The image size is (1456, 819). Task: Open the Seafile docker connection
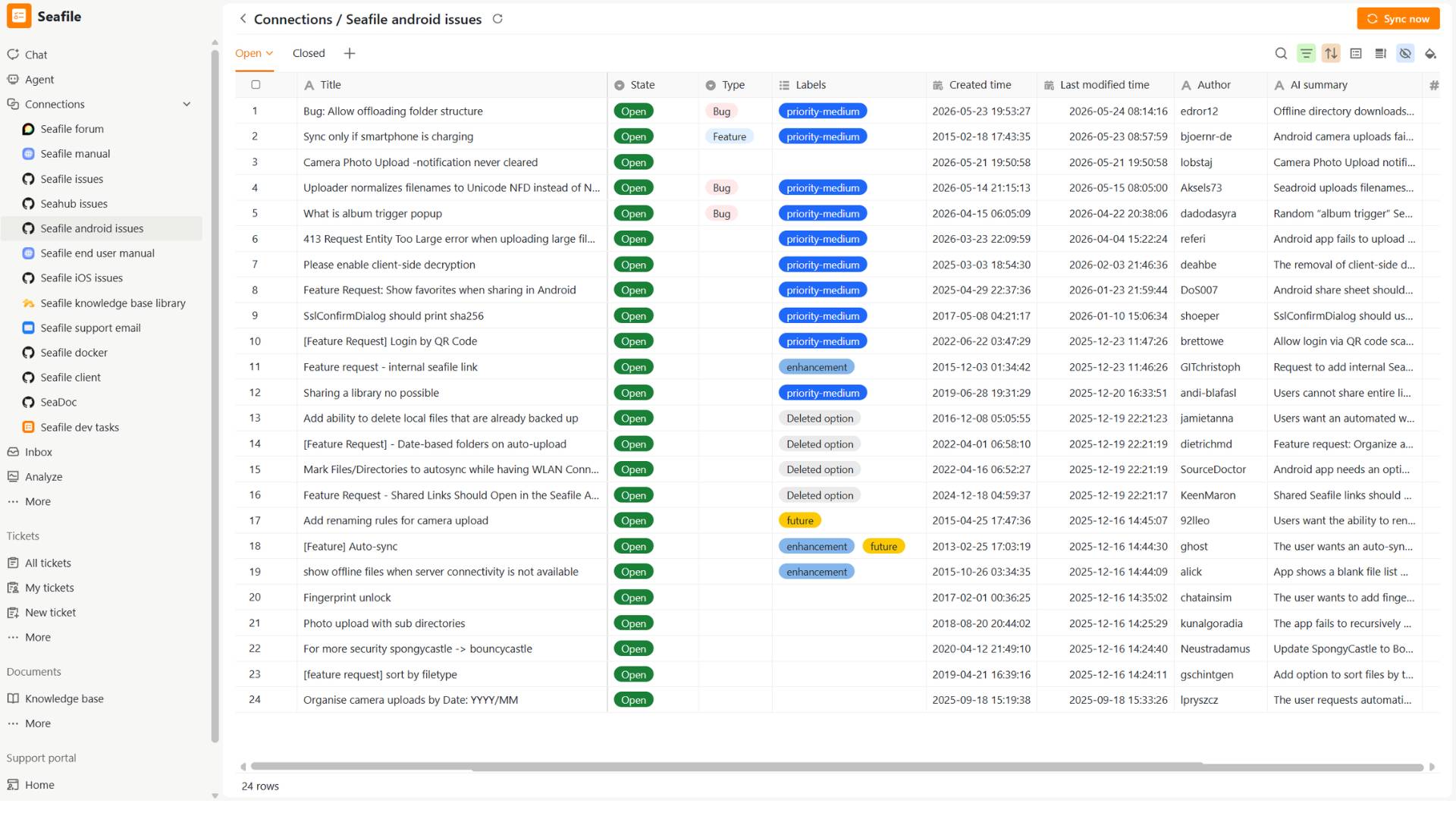click(74, 353)
